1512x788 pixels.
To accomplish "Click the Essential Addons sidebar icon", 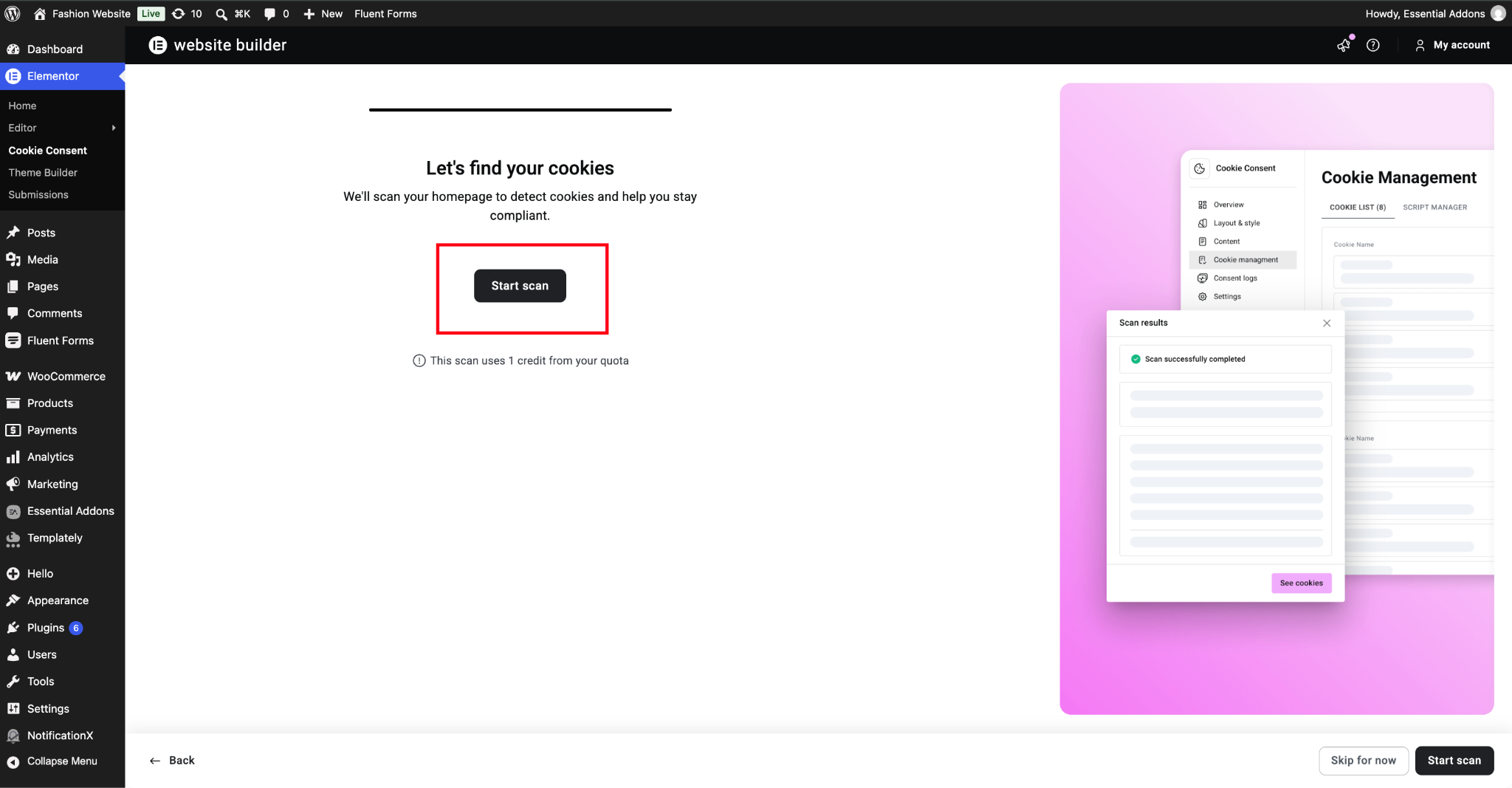I will pyautogui.click(x=13, y=511).
